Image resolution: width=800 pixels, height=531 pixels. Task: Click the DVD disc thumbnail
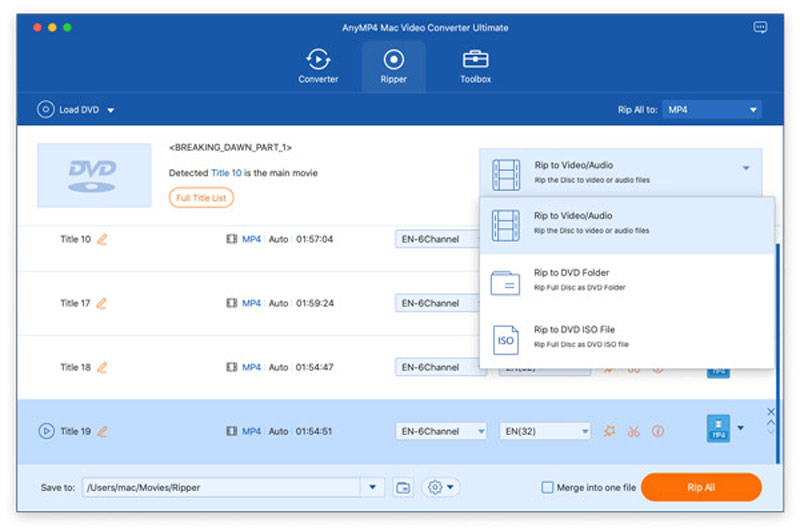click(x=94, y=175)
